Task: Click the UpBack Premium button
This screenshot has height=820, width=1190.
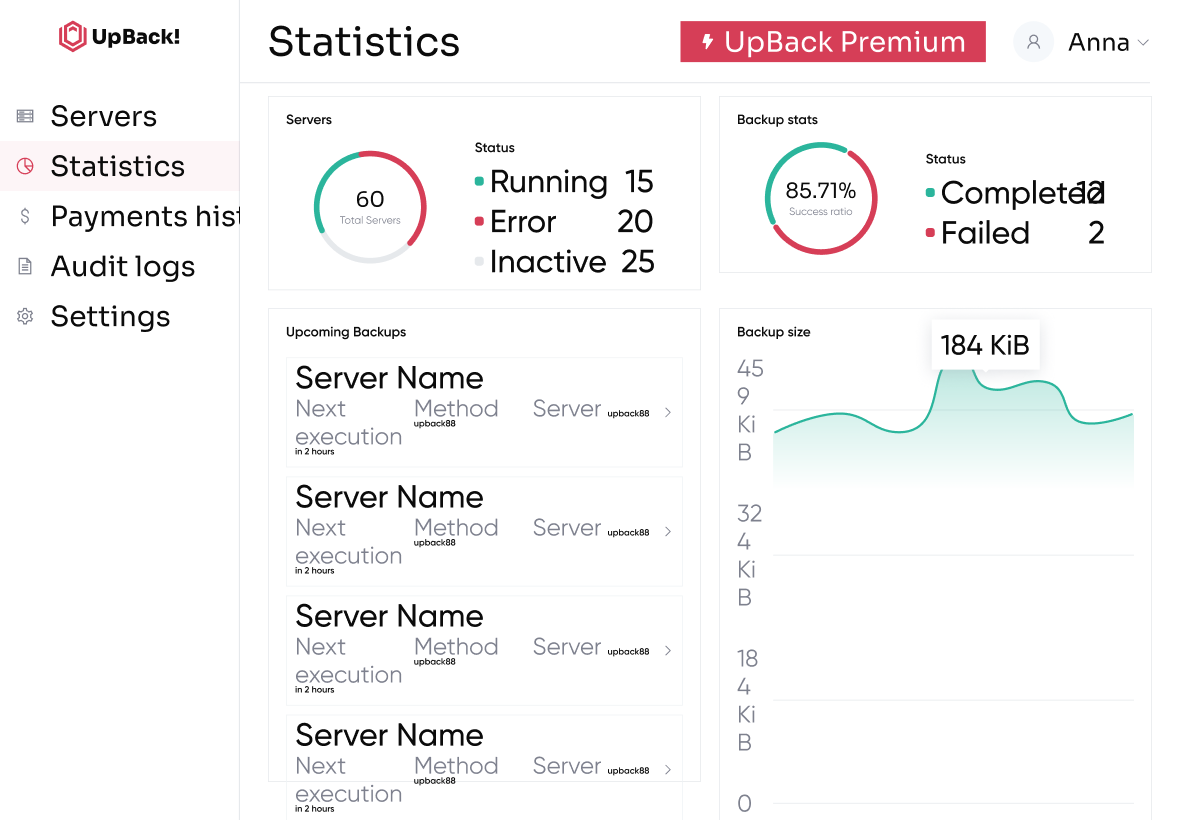Action: coord(832,42)
